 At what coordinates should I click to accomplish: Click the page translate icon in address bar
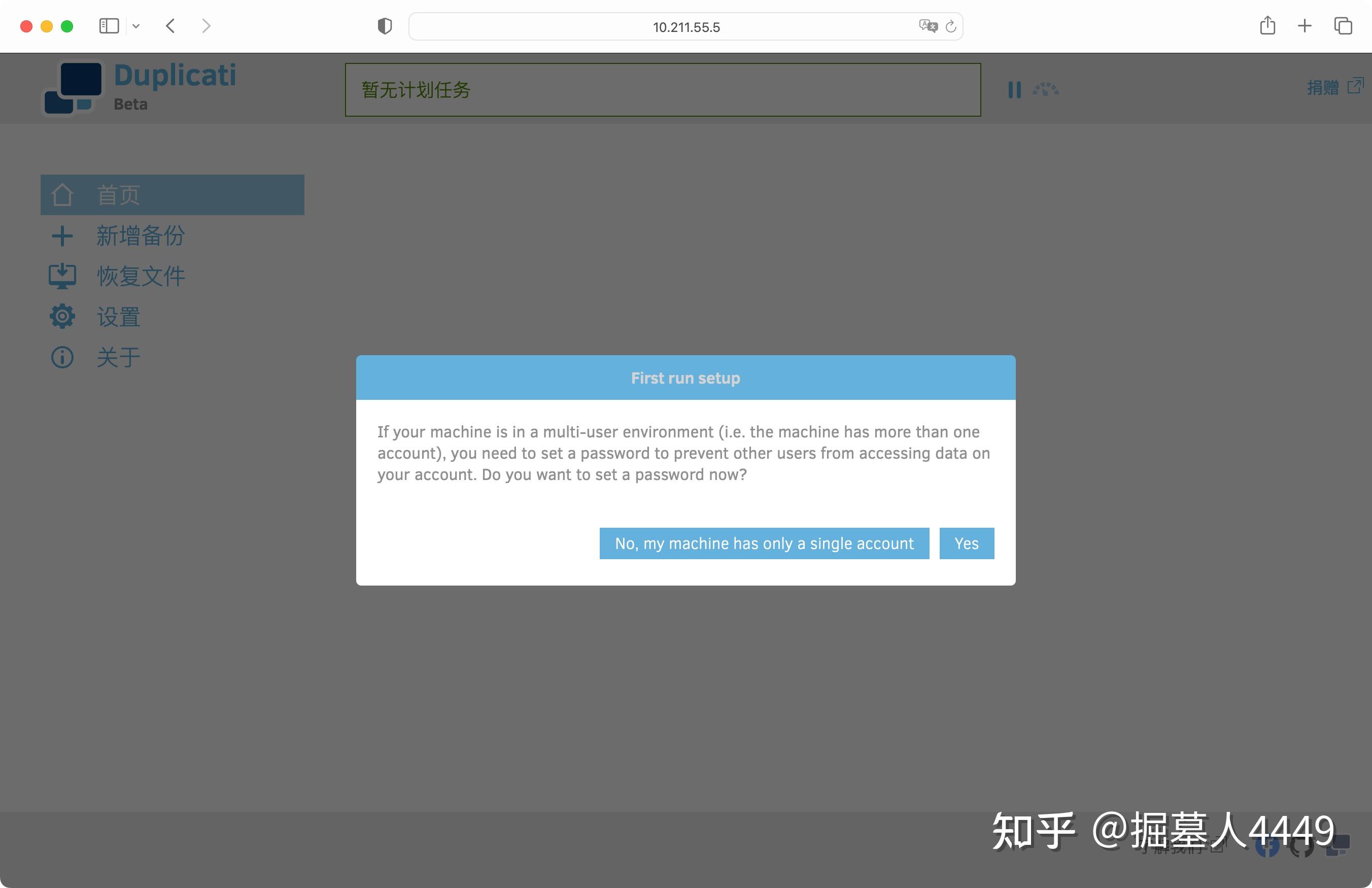(x=928, y=26)
